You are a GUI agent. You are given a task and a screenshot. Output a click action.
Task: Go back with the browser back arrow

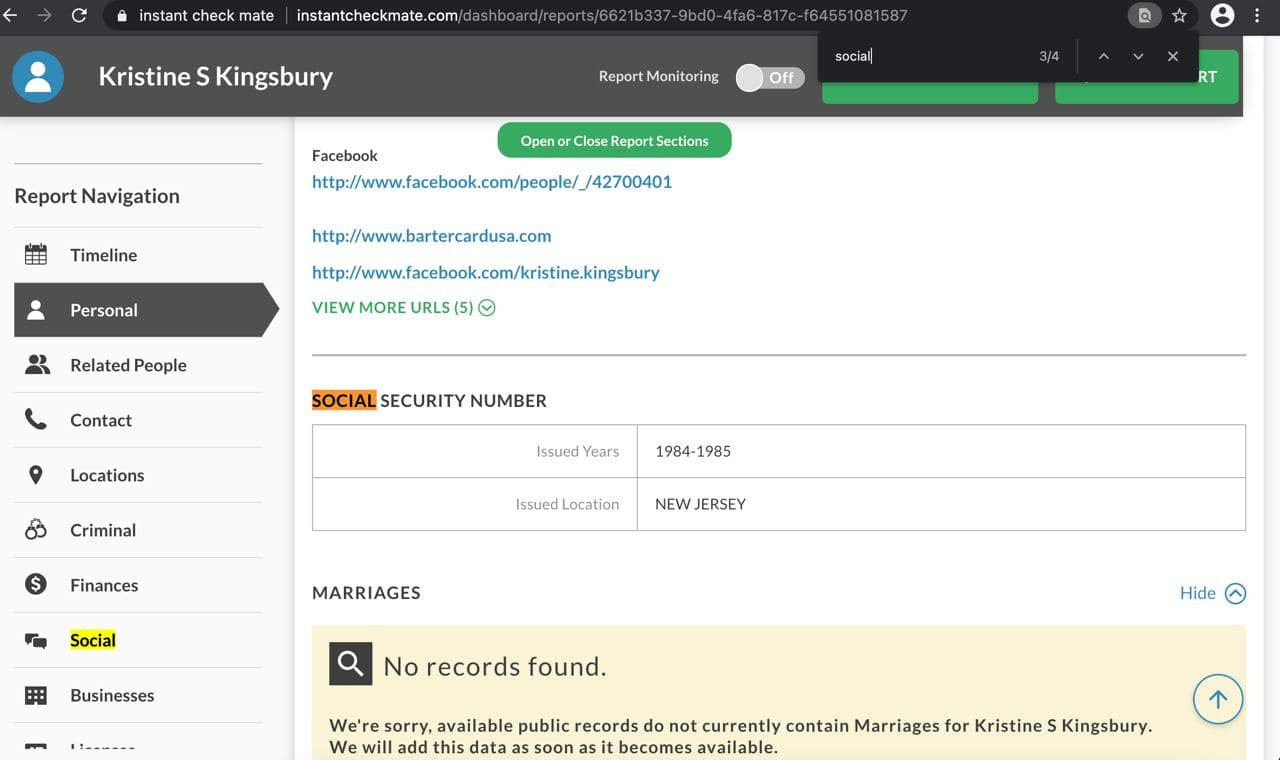(x=11, y=15)
